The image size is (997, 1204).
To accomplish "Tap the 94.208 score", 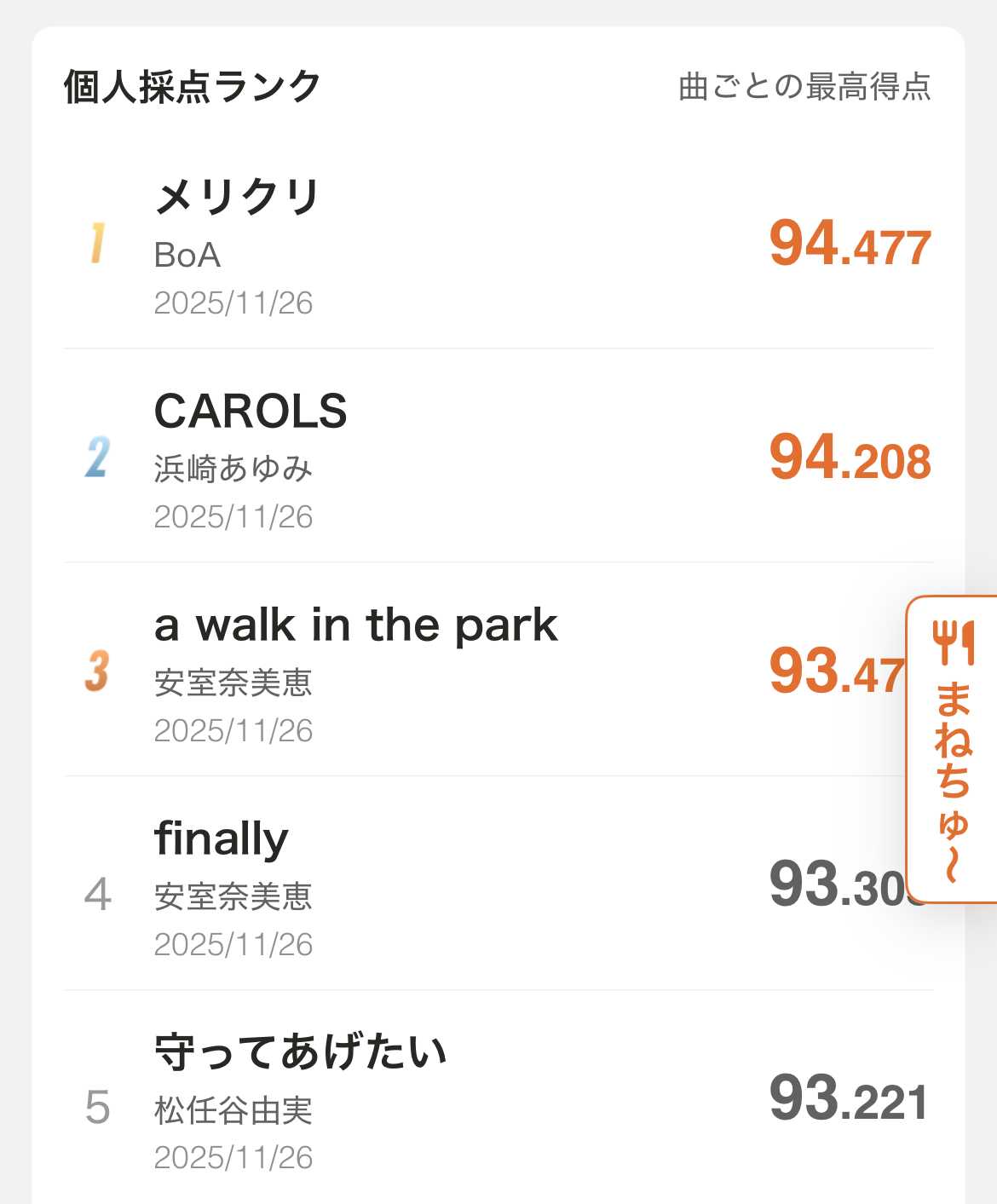I will (850, 458).
